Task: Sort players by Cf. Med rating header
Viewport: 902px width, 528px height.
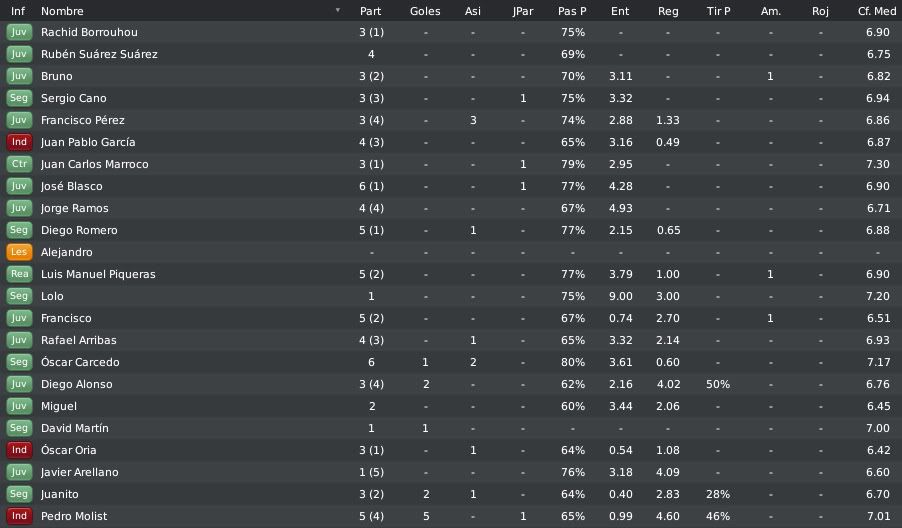Action: (877, 11)
